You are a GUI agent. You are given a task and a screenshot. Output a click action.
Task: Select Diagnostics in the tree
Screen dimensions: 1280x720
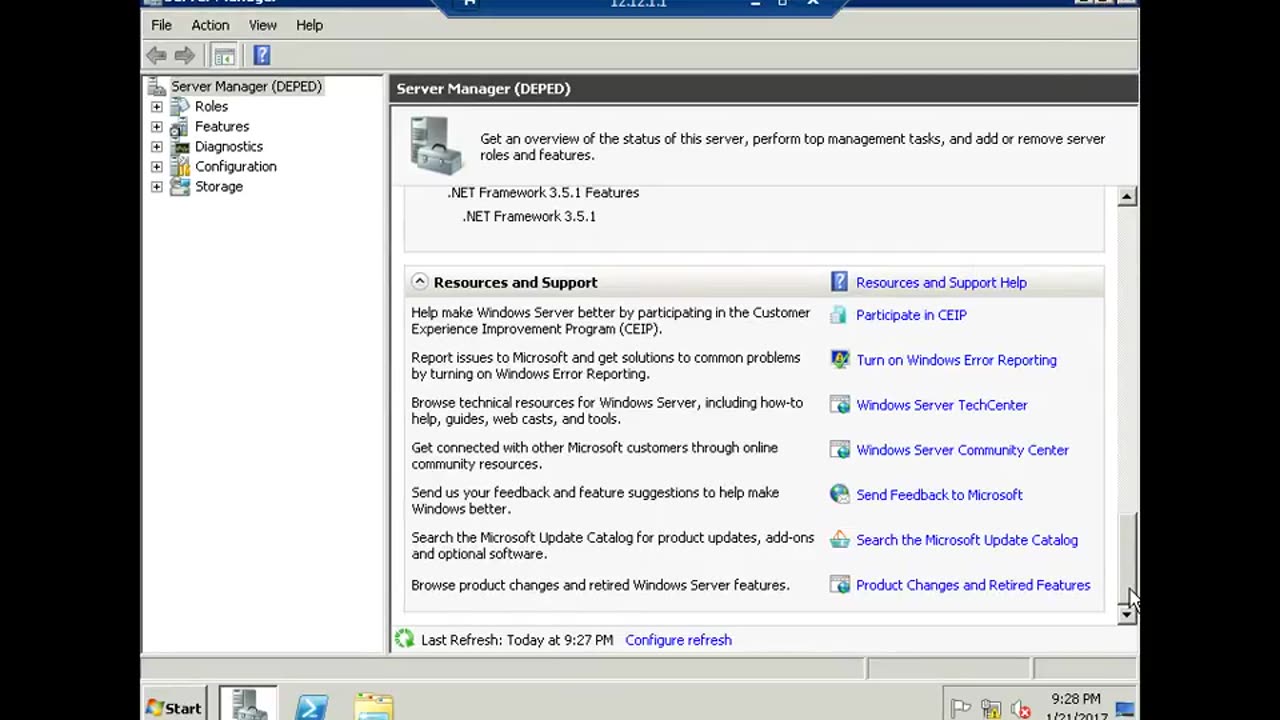pyautogui.click(x=229, y=146)
